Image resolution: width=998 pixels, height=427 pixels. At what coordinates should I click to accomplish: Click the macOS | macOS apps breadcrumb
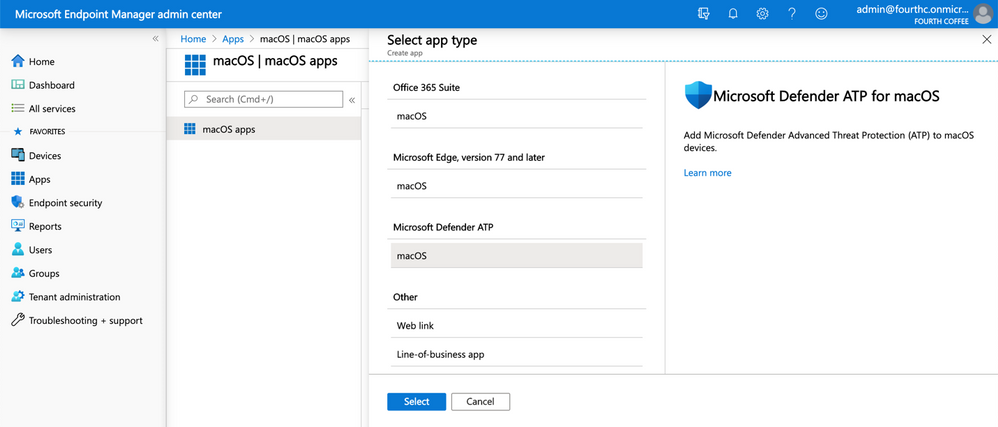coord(305,39)
